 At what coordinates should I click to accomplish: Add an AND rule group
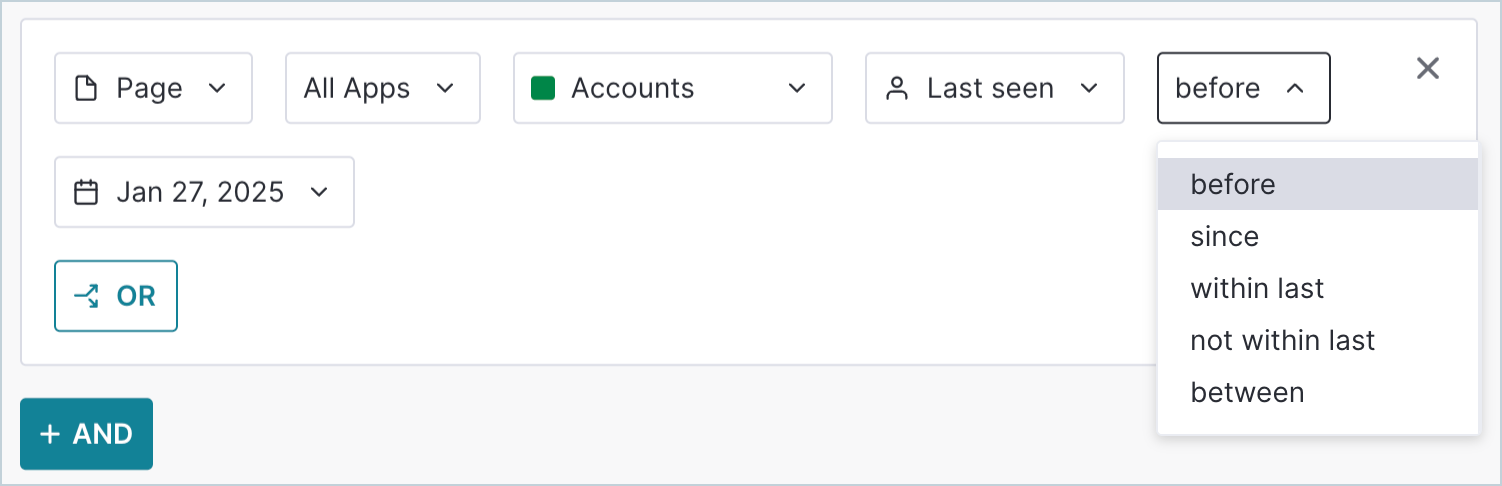click(86, 434)
